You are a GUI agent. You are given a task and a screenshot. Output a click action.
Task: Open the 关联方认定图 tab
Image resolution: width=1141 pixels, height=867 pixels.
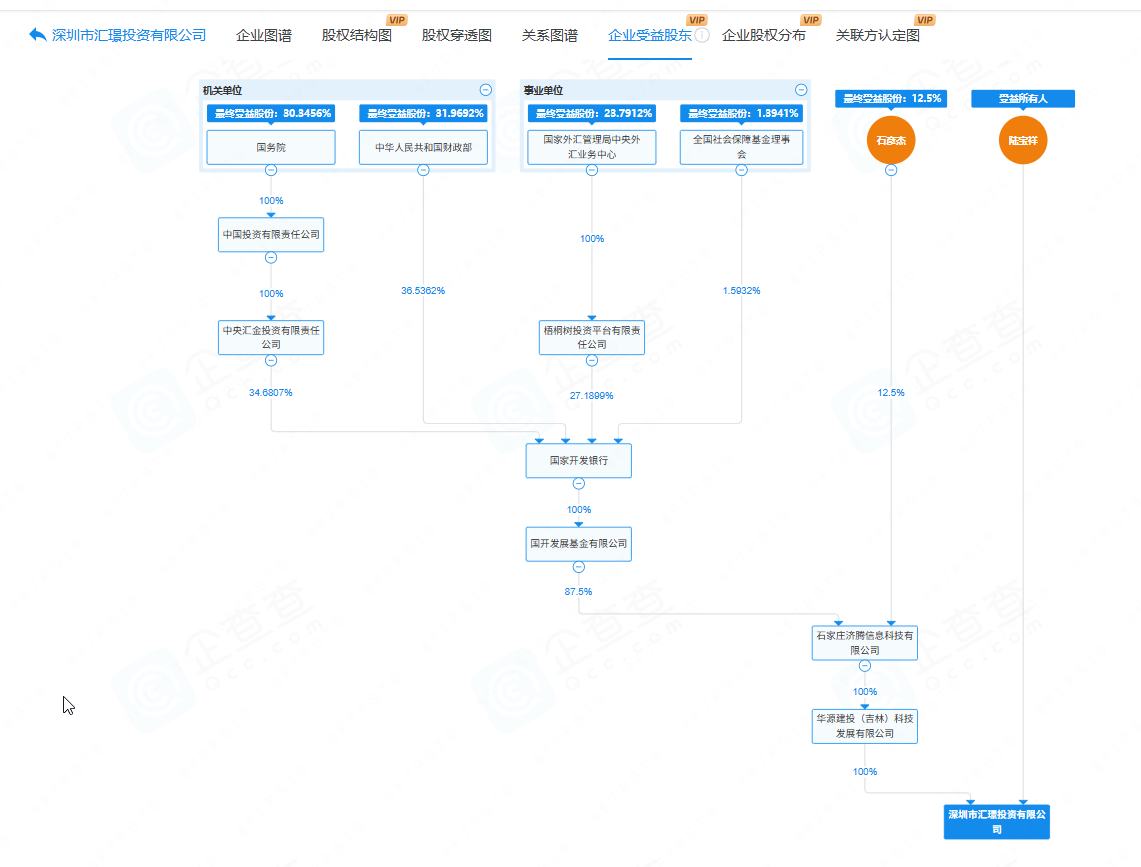(x=878, y=35)
